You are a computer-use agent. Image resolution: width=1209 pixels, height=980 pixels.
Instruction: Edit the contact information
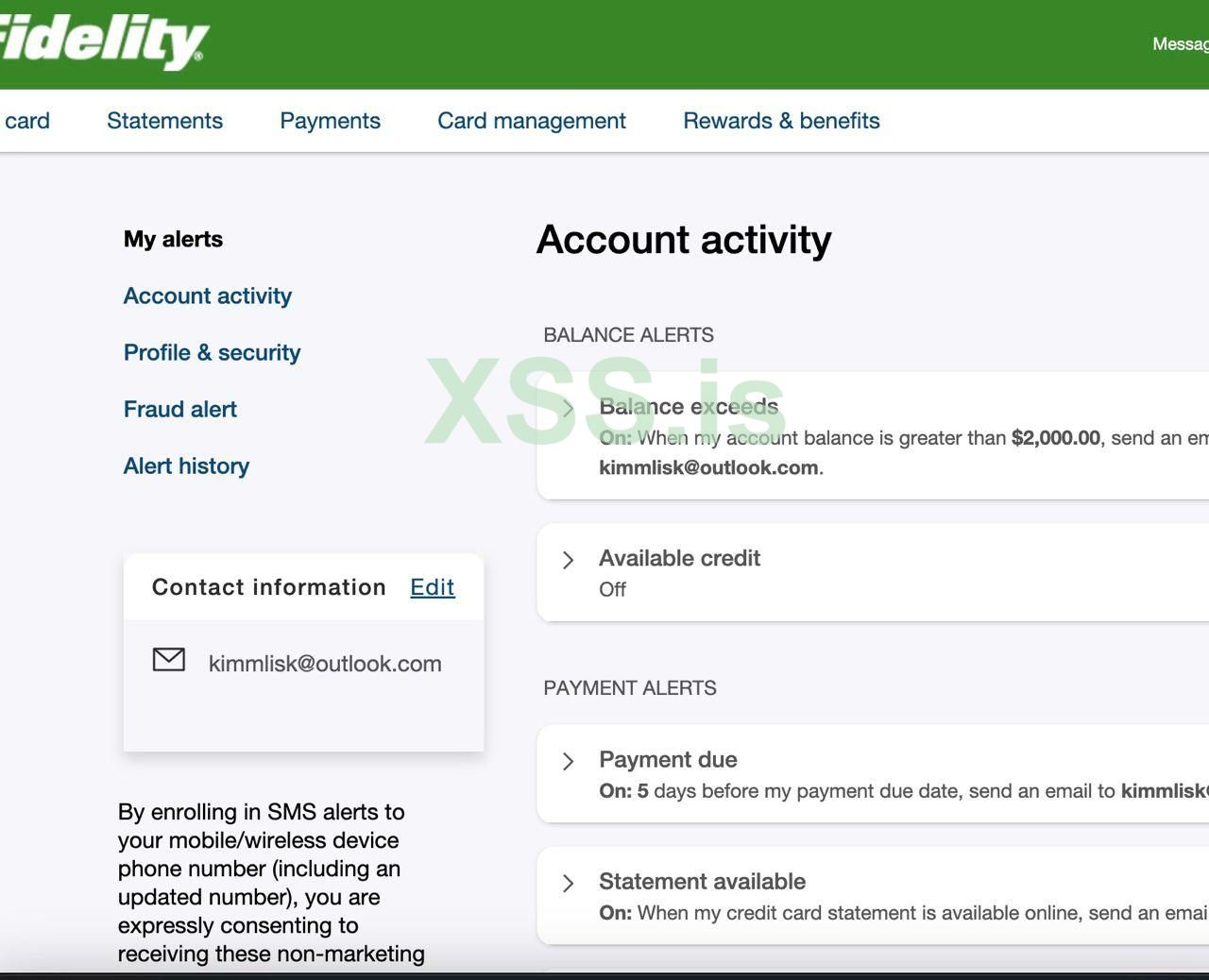[x=432, y=587]
